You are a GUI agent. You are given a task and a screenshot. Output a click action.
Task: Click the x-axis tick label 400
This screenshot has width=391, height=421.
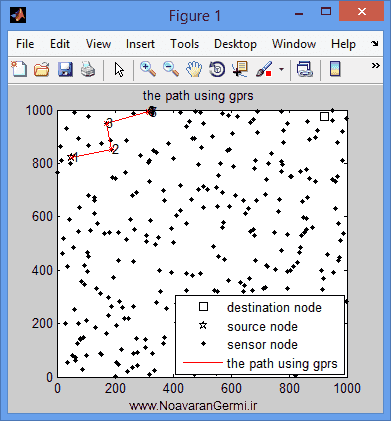point(173,388)
